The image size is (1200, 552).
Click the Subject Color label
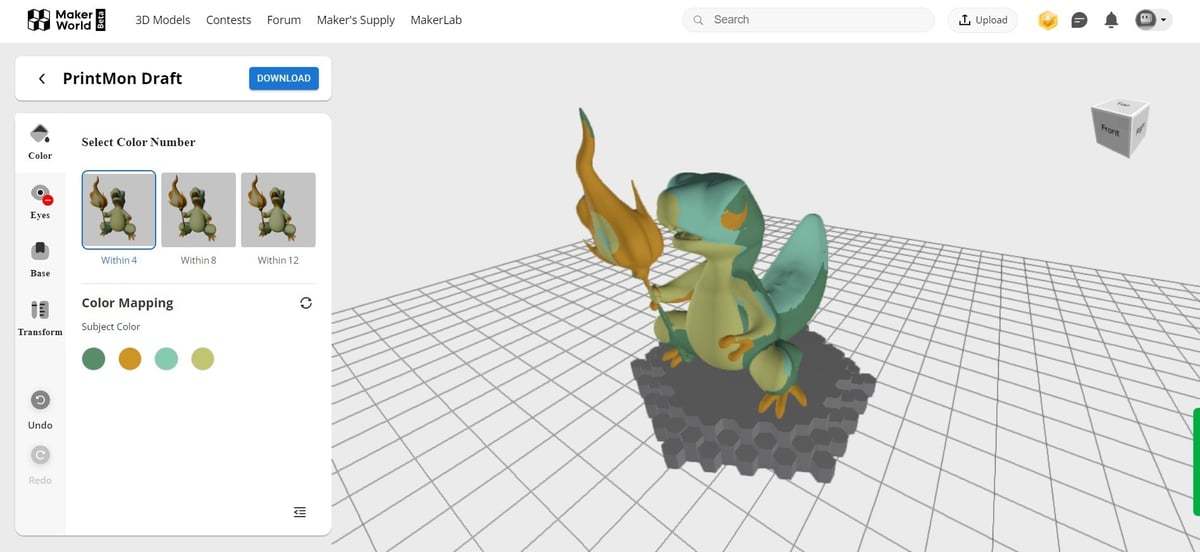pyautogui.click(x=111, y=327)
